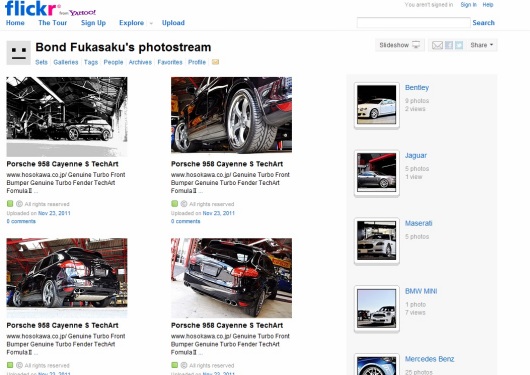Screen dimensions: 530x375
Task: Click the Search button
Action: coord(483,23)
